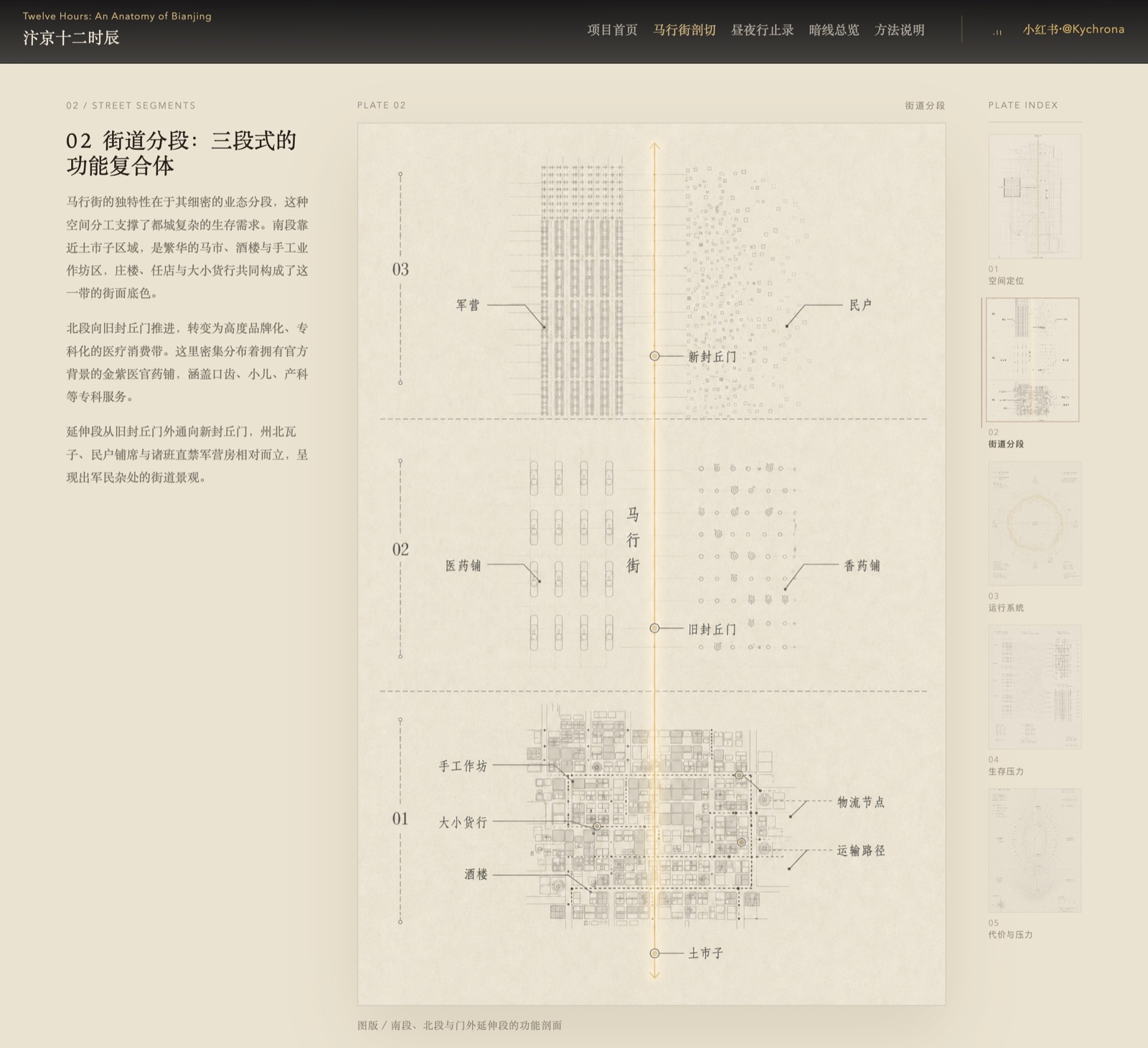The image size is (1148, 1048).
Task: Click the 物流节点 label in diagram
Action: (x=861, y=802)
